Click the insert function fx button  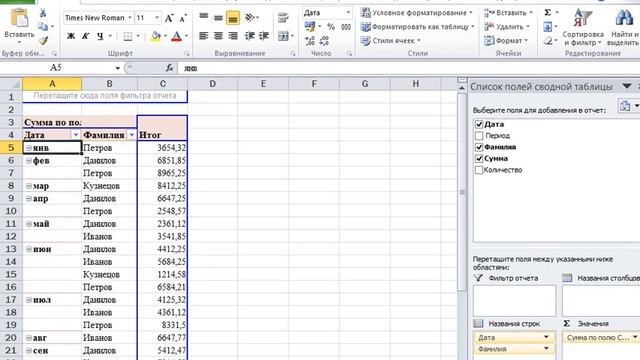(x=169, y=68)
